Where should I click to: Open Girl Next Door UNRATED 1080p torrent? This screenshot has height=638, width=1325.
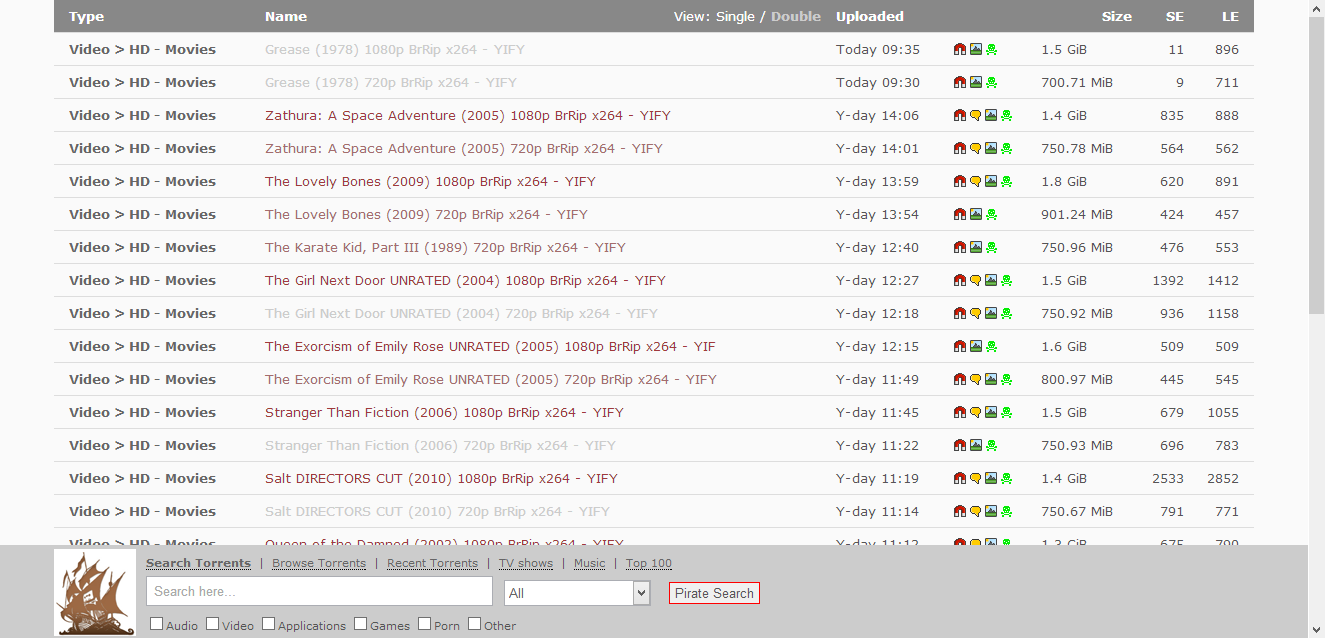coord(465,280)
